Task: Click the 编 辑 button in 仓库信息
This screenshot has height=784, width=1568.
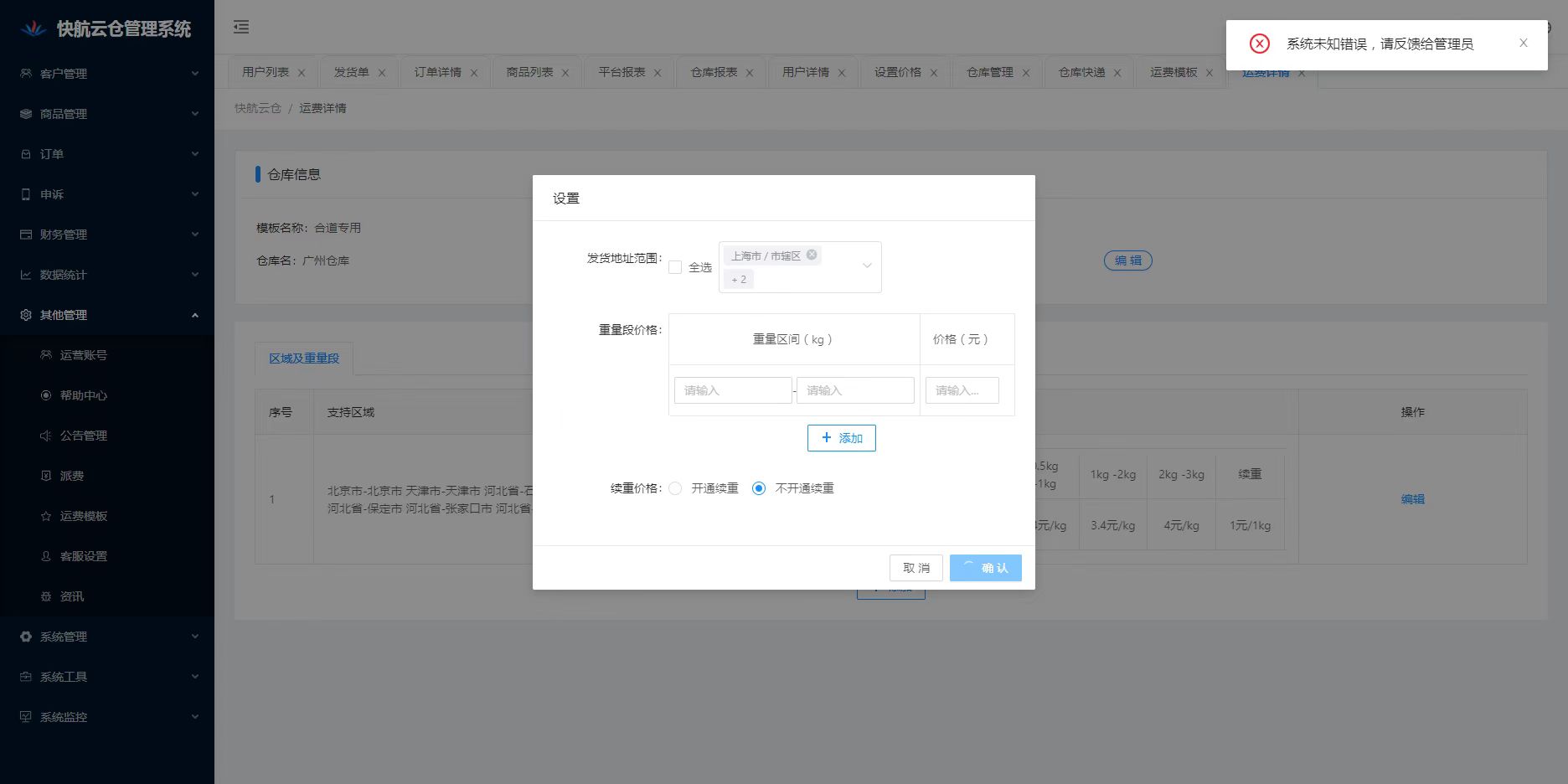Action: (x=1128, y=260)
